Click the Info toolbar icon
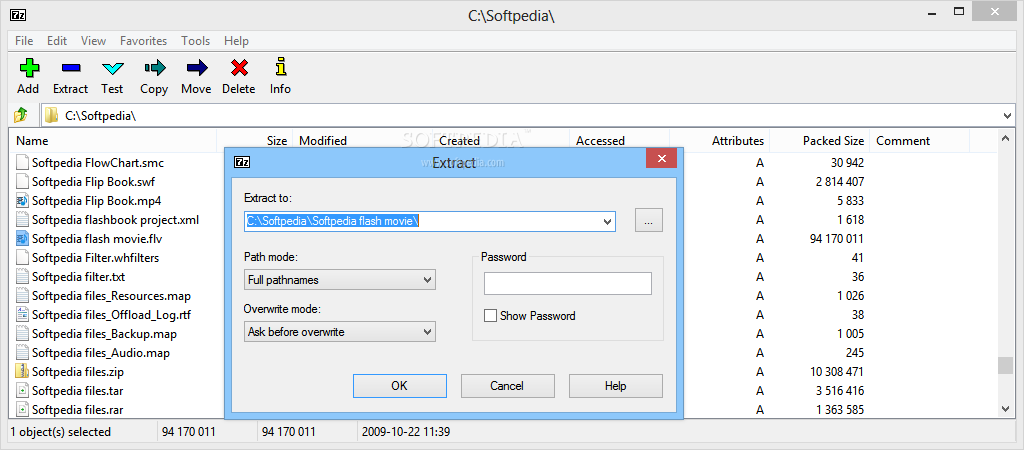The width and height of the screenshot is (1024, 450). [281, 67]
